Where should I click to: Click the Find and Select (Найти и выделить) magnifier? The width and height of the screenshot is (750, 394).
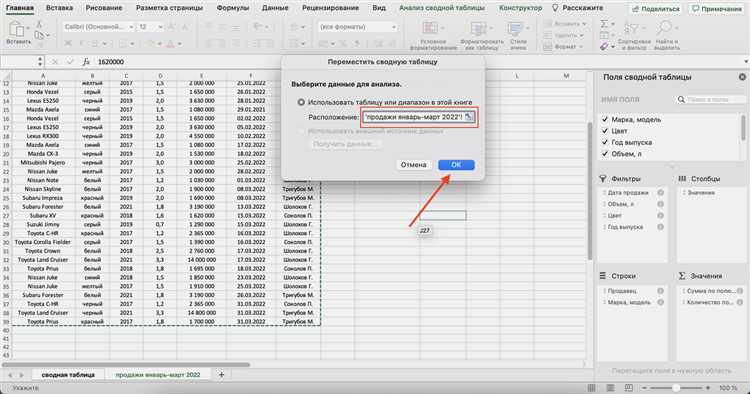[x=665, y=29]
